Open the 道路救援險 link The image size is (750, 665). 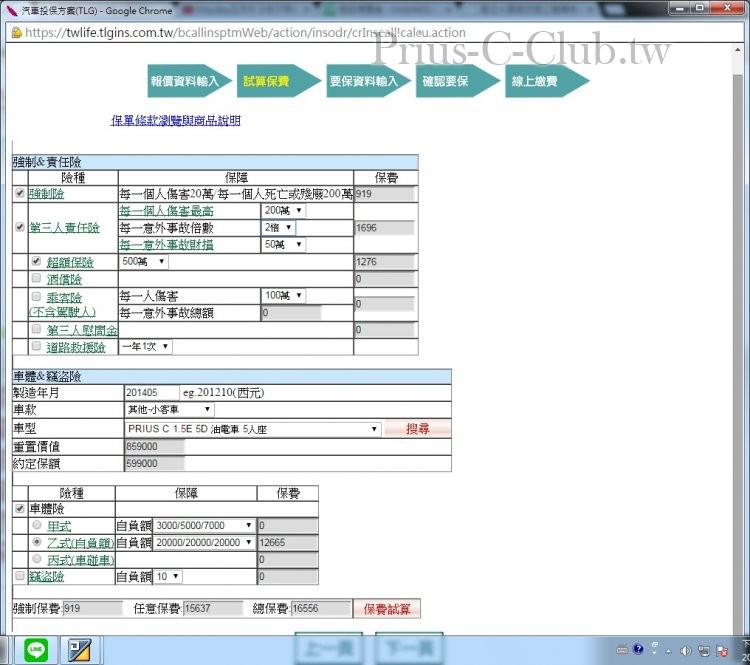tap(76, 347)
